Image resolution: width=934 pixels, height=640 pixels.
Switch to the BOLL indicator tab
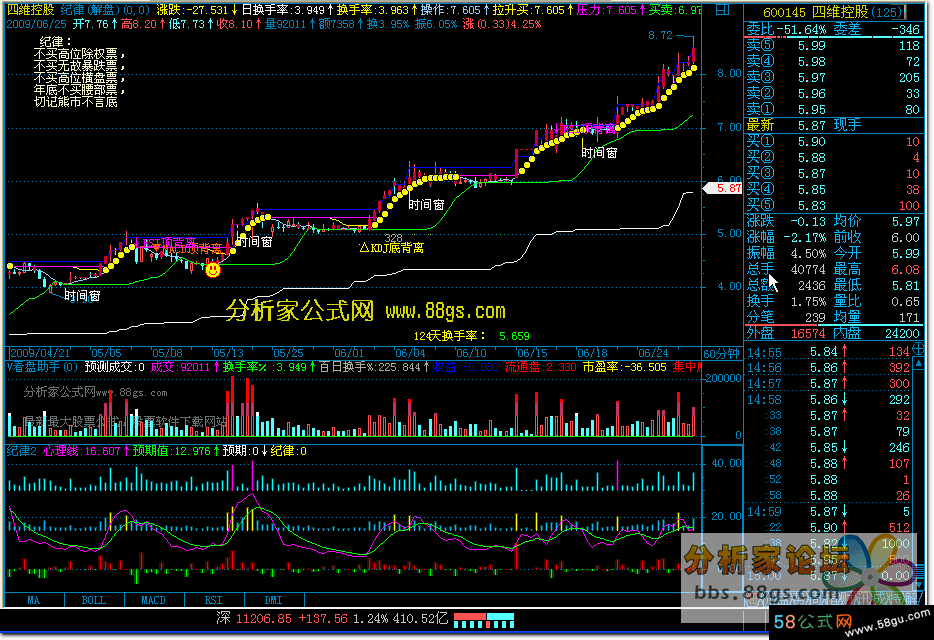point(94,599)
